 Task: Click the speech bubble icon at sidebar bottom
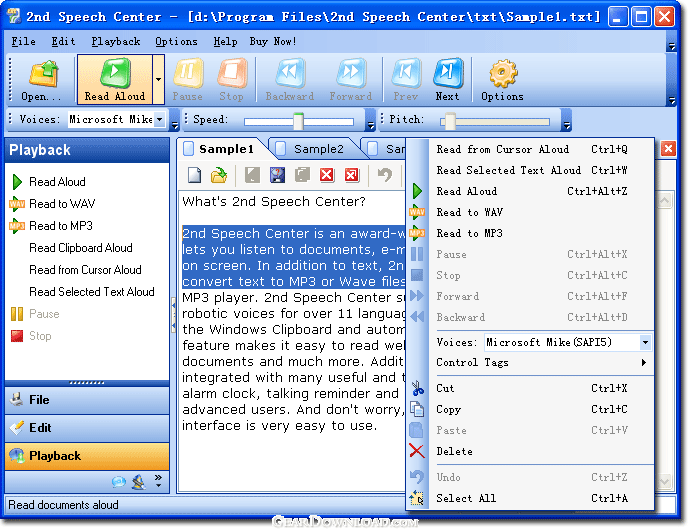(x=119, y=482)
